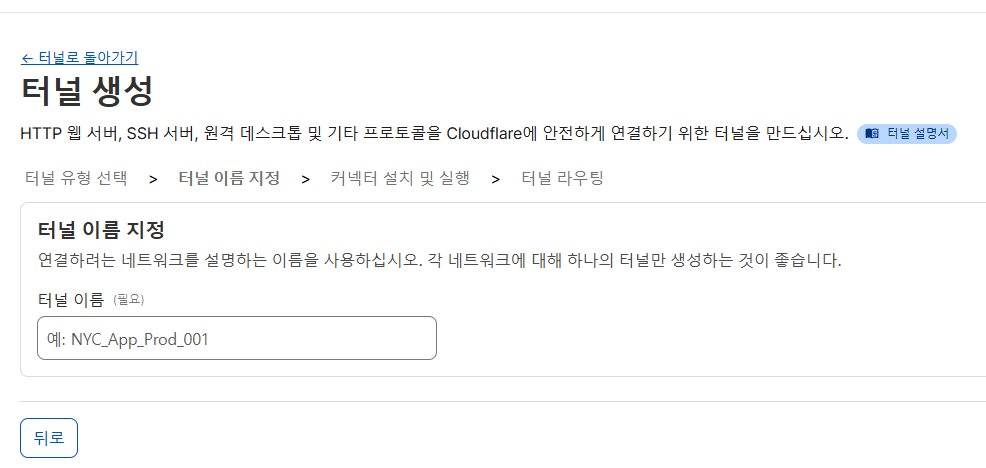Viewport: 986px width, 468px height.
Task: Jump to the 커넥터 설치 및 실행 step
Action: tap(400, 179)
